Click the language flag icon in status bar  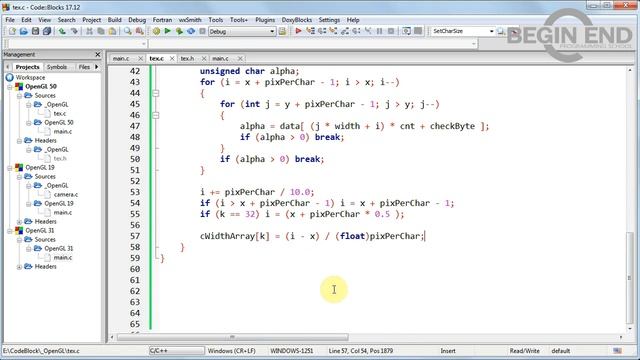point(618,351)
